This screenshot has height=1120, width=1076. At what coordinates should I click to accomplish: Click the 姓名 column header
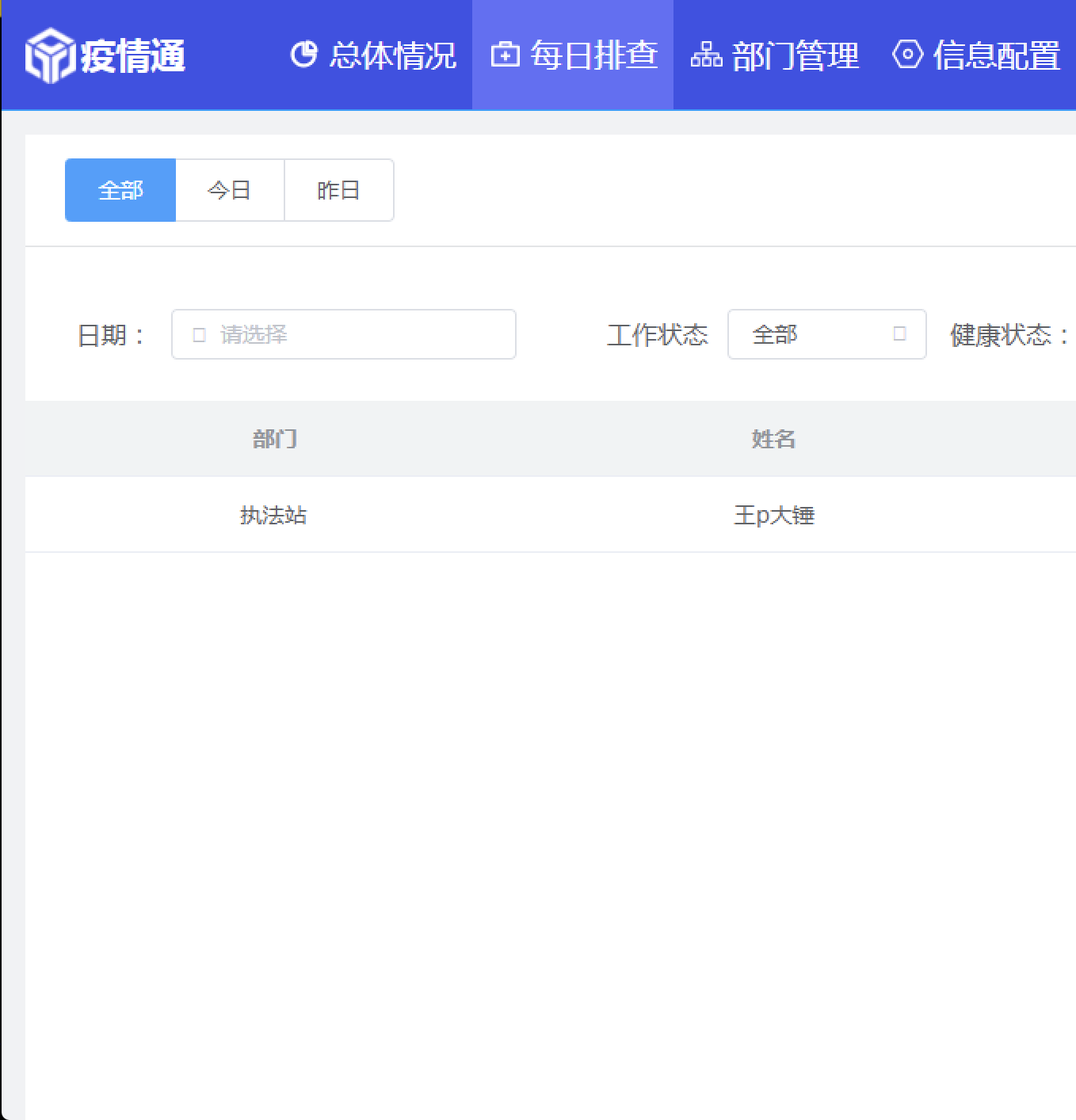[773, 439]
